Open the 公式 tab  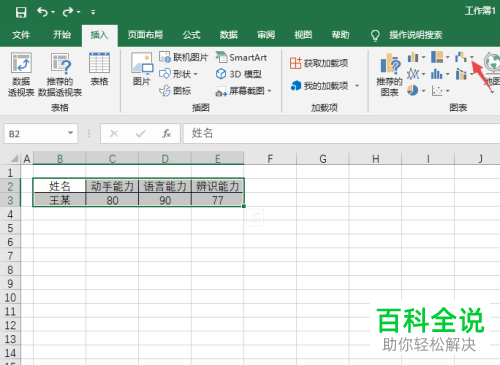tap(191, 35)
